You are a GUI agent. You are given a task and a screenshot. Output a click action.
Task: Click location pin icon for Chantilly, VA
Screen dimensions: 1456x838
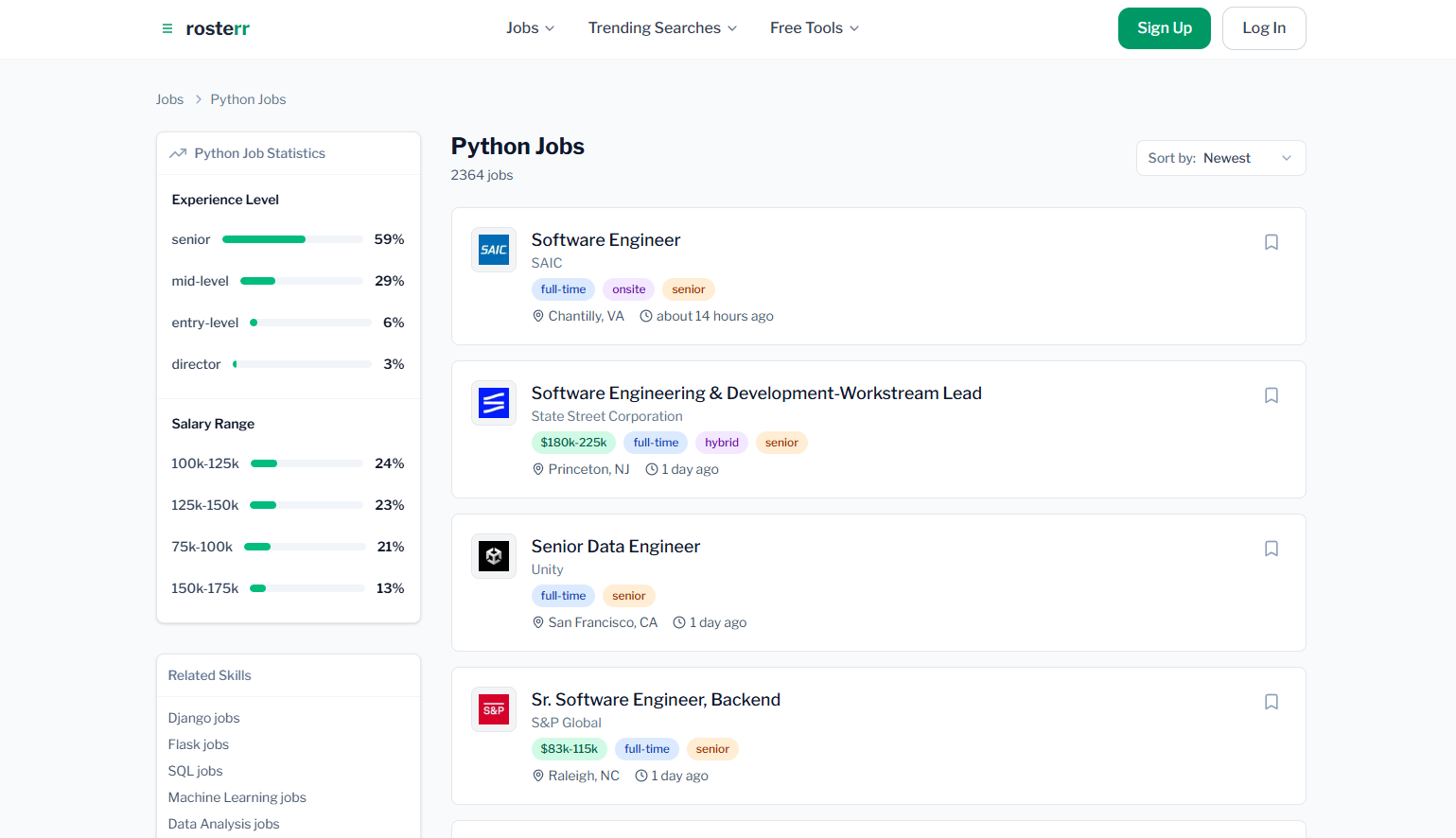click(538, 316)
